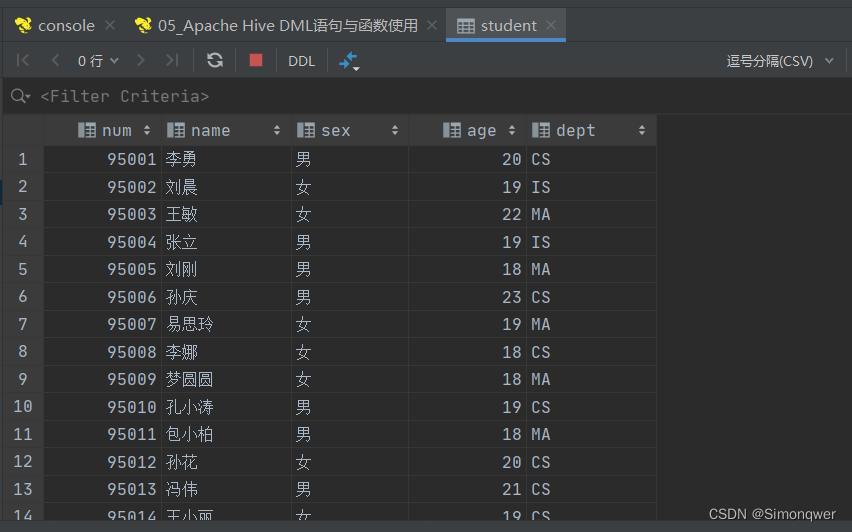Sort by the num column arrows
Image resolution: width=852 pixels, height=532 pixels.
[147, 130]
